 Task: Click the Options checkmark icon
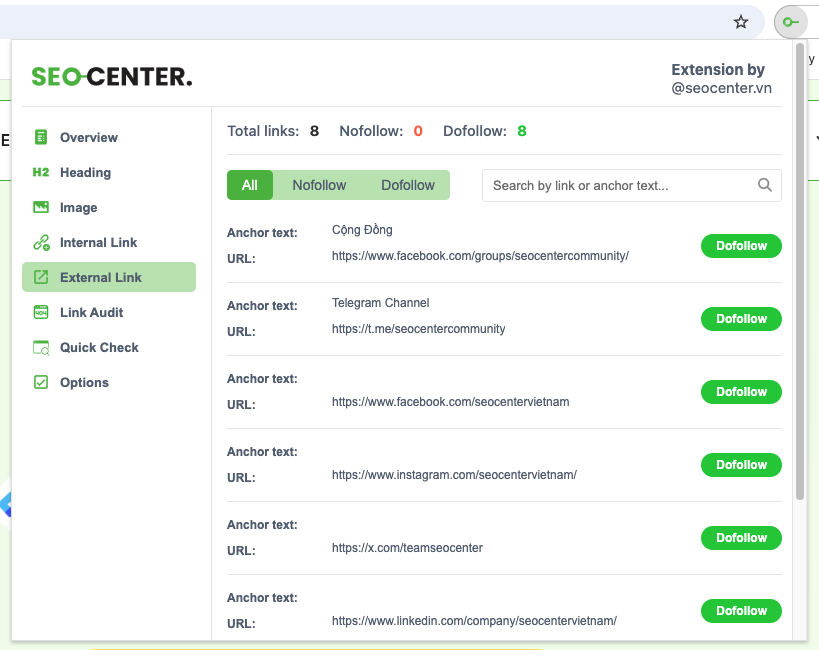(x=41, y=382)
